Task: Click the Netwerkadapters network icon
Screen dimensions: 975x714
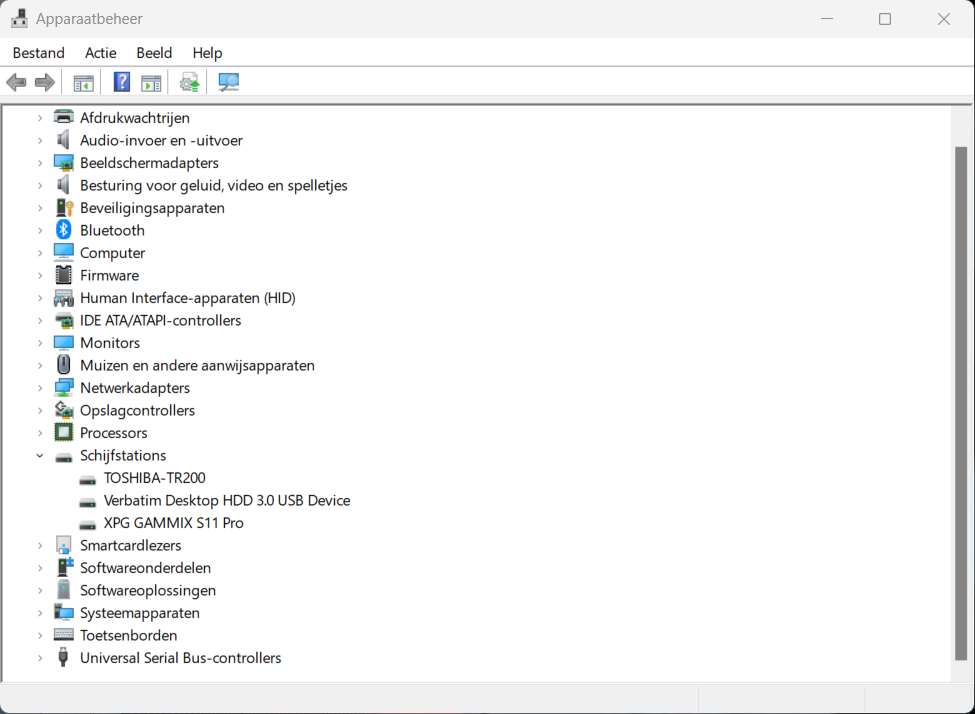Action: (x=63, y=387)
